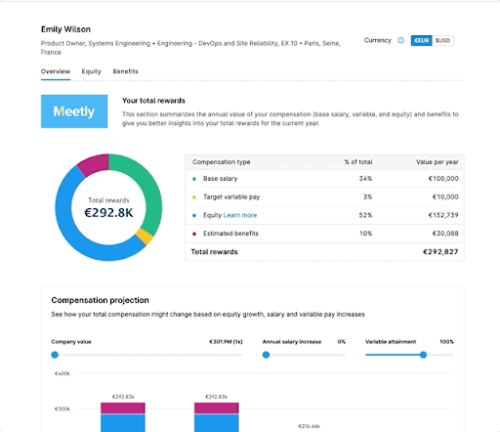Screen dimensions: 500x432
Task: Switch currency to $USD
Action: pos(443,40)
